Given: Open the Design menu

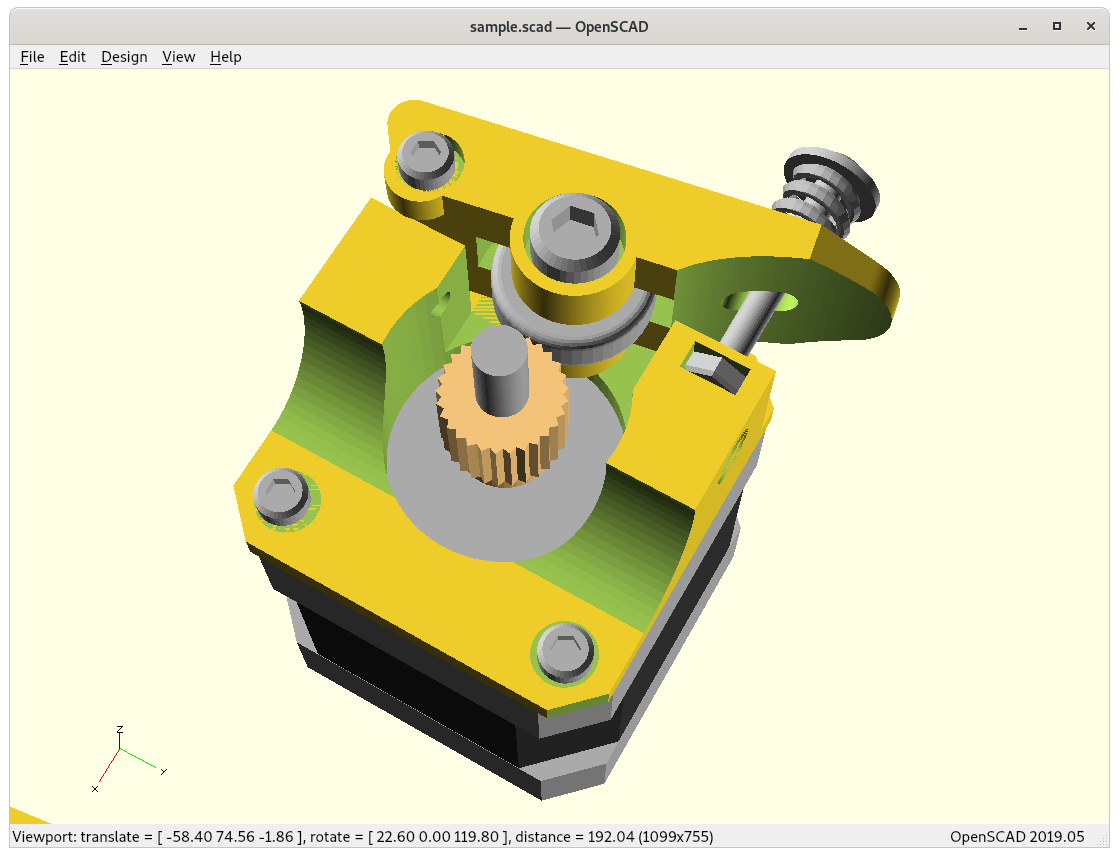Looking at the screenshot, I should point(124,57).
